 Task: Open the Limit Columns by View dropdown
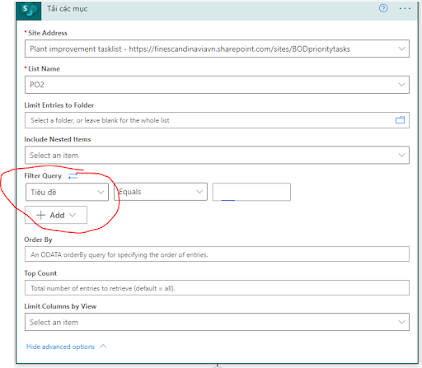coord(217,322)
